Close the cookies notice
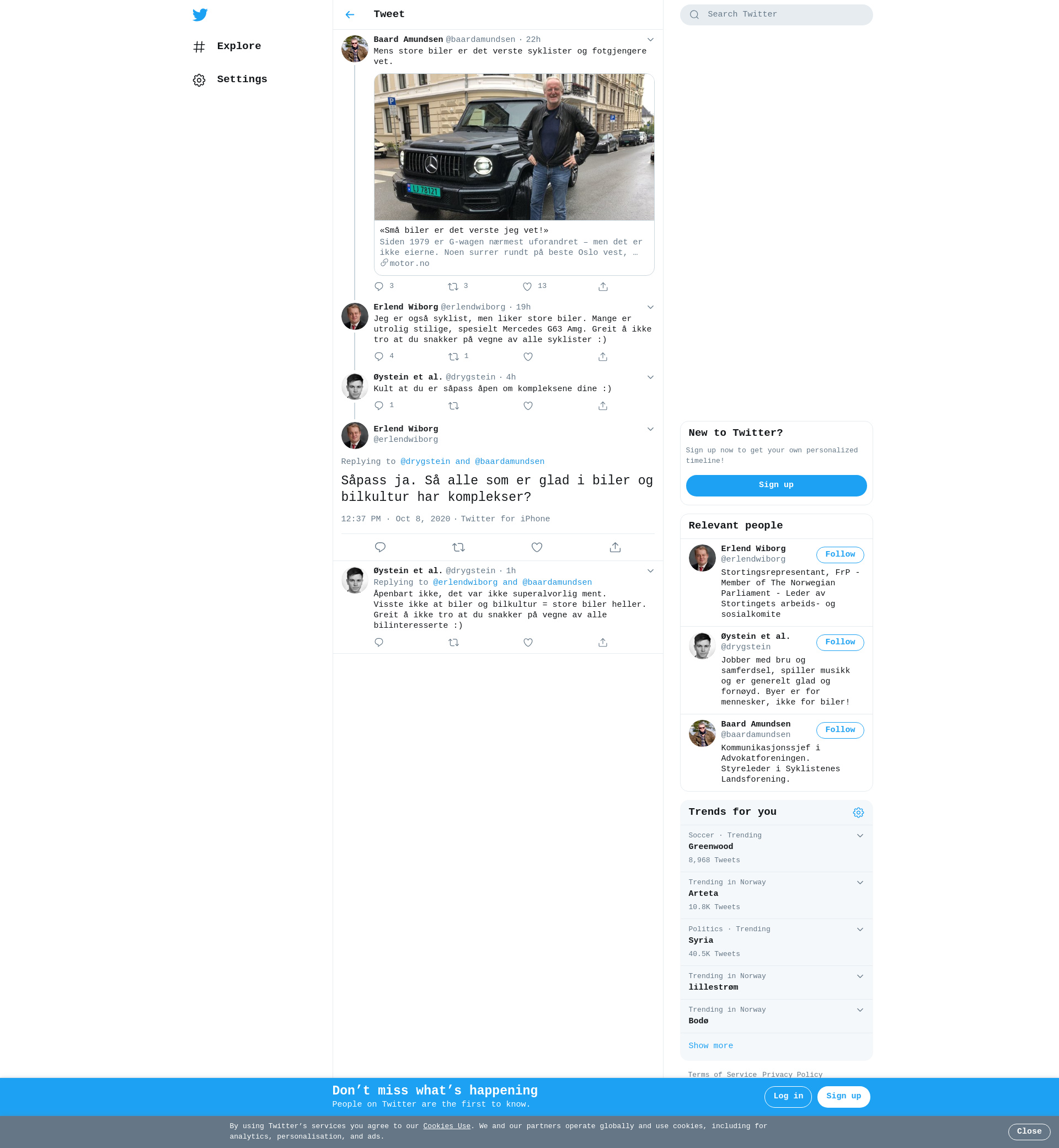This screenshot has height=1148, width=1059. pyautogui.click(x=1029, y=1131)
